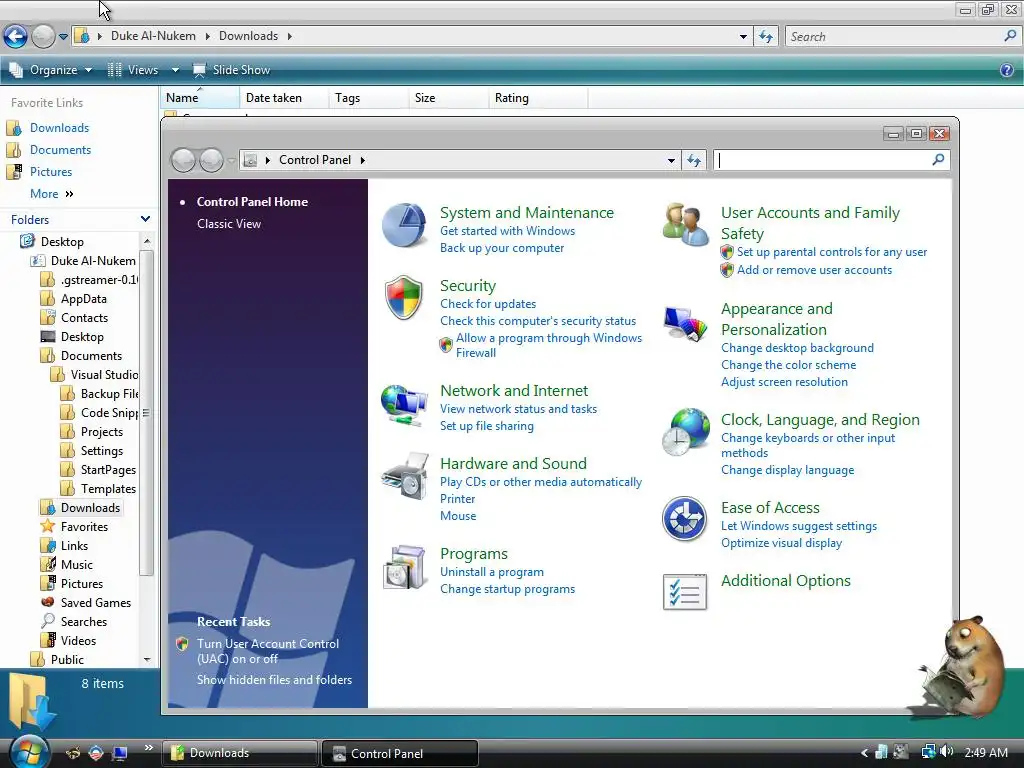
Task: Click the arrow after Control Panel in breadcrumb
Action: coord(362,160)
